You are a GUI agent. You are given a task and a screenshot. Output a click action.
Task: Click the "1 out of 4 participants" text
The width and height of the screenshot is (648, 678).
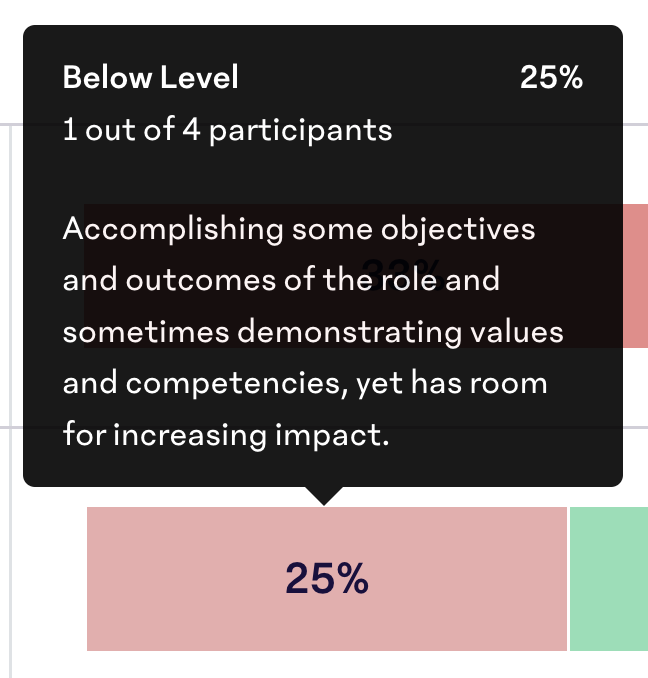click(x=227, y=129)
